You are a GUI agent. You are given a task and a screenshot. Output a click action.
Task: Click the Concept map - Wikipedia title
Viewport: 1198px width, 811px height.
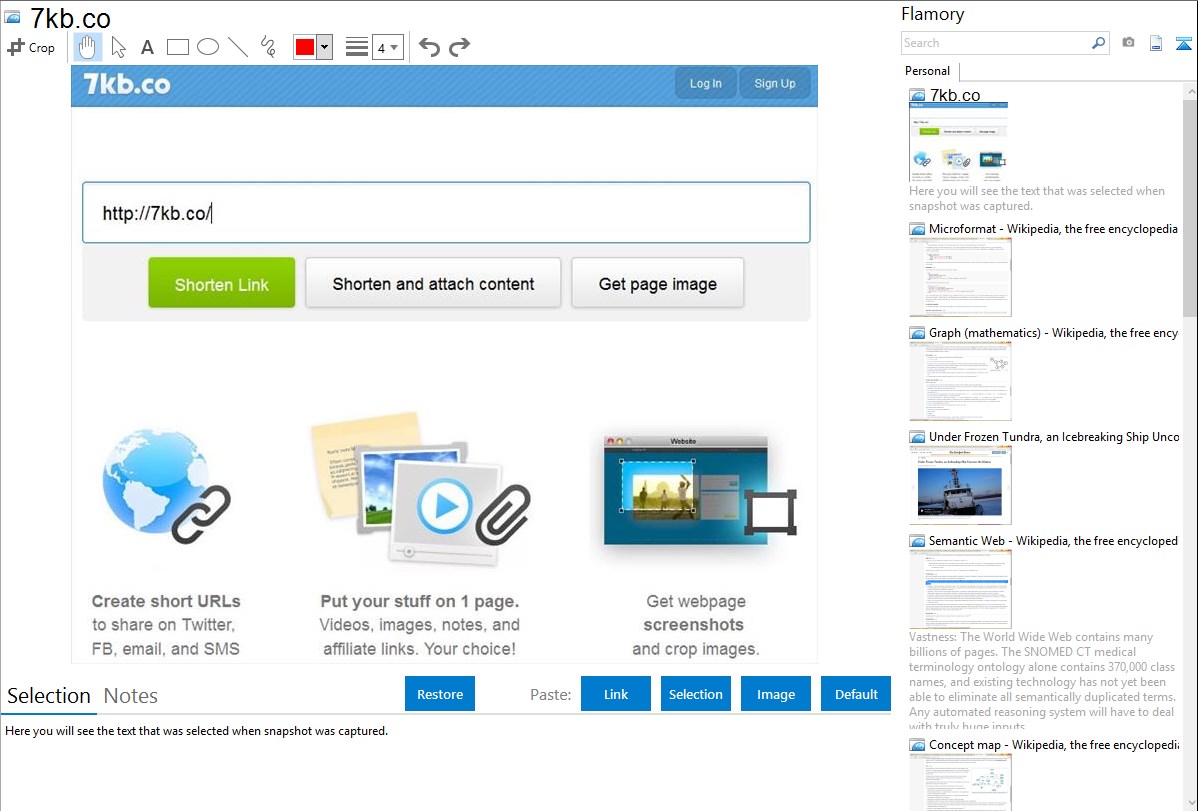[x=1054, y=744]
